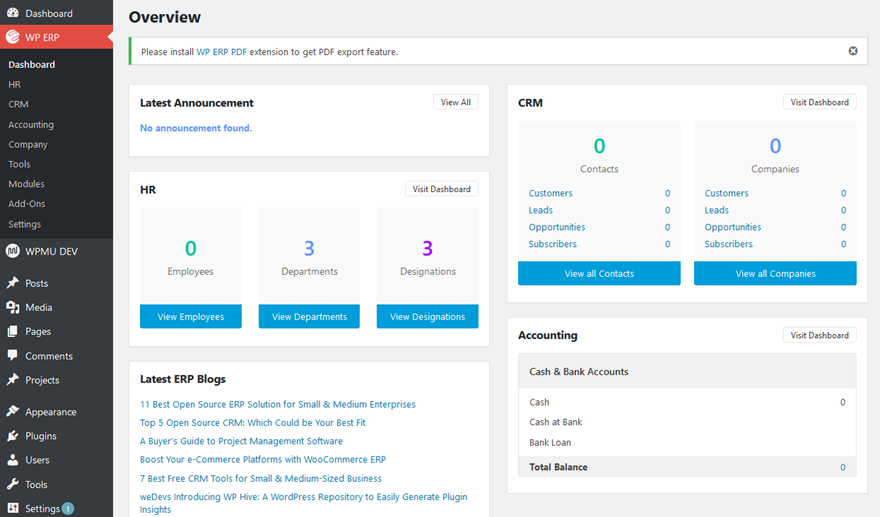The width and height of the screenshot is (880, 517).
Task: Click 'Cash at Bank' row text
Action: click(556, 422)
